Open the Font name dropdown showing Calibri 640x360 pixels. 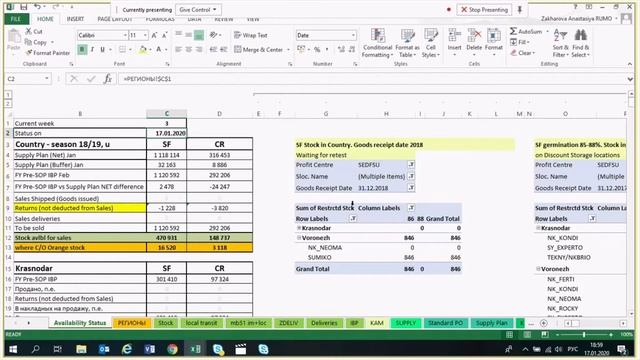click(125, 36)
